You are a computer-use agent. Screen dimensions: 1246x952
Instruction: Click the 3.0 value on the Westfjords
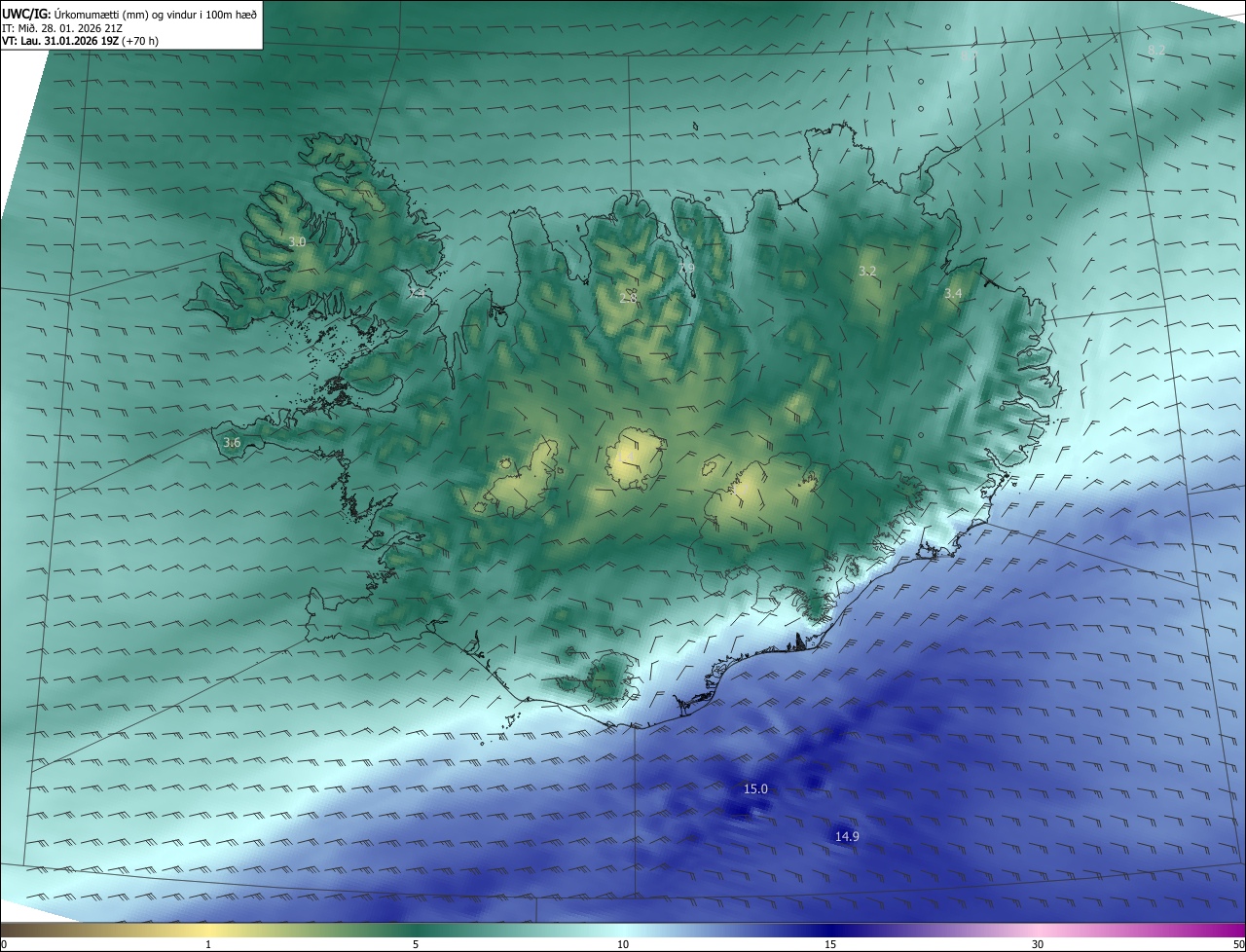[297, 241]
